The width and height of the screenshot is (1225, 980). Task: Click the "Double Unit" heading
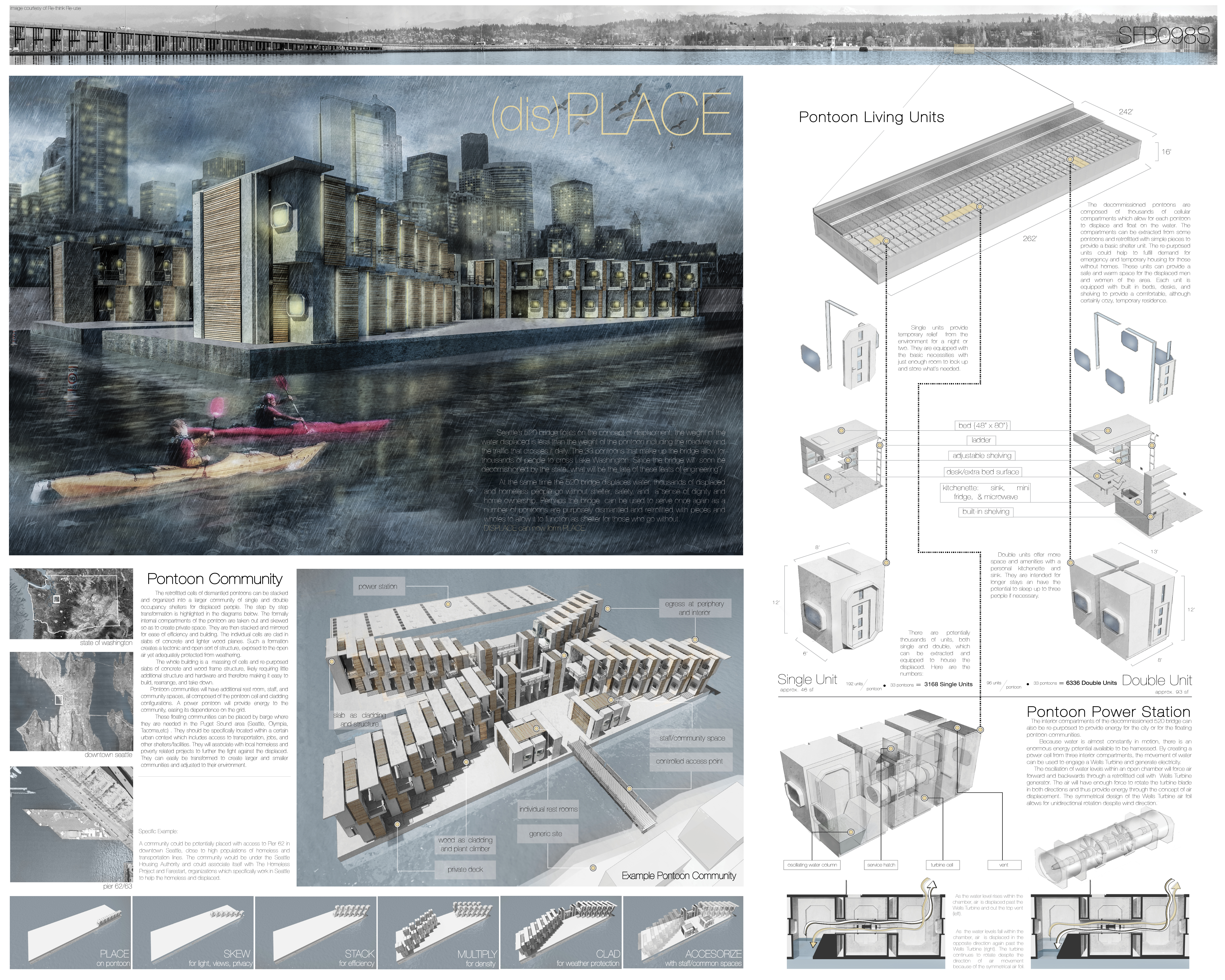(x=1157, y=681)
